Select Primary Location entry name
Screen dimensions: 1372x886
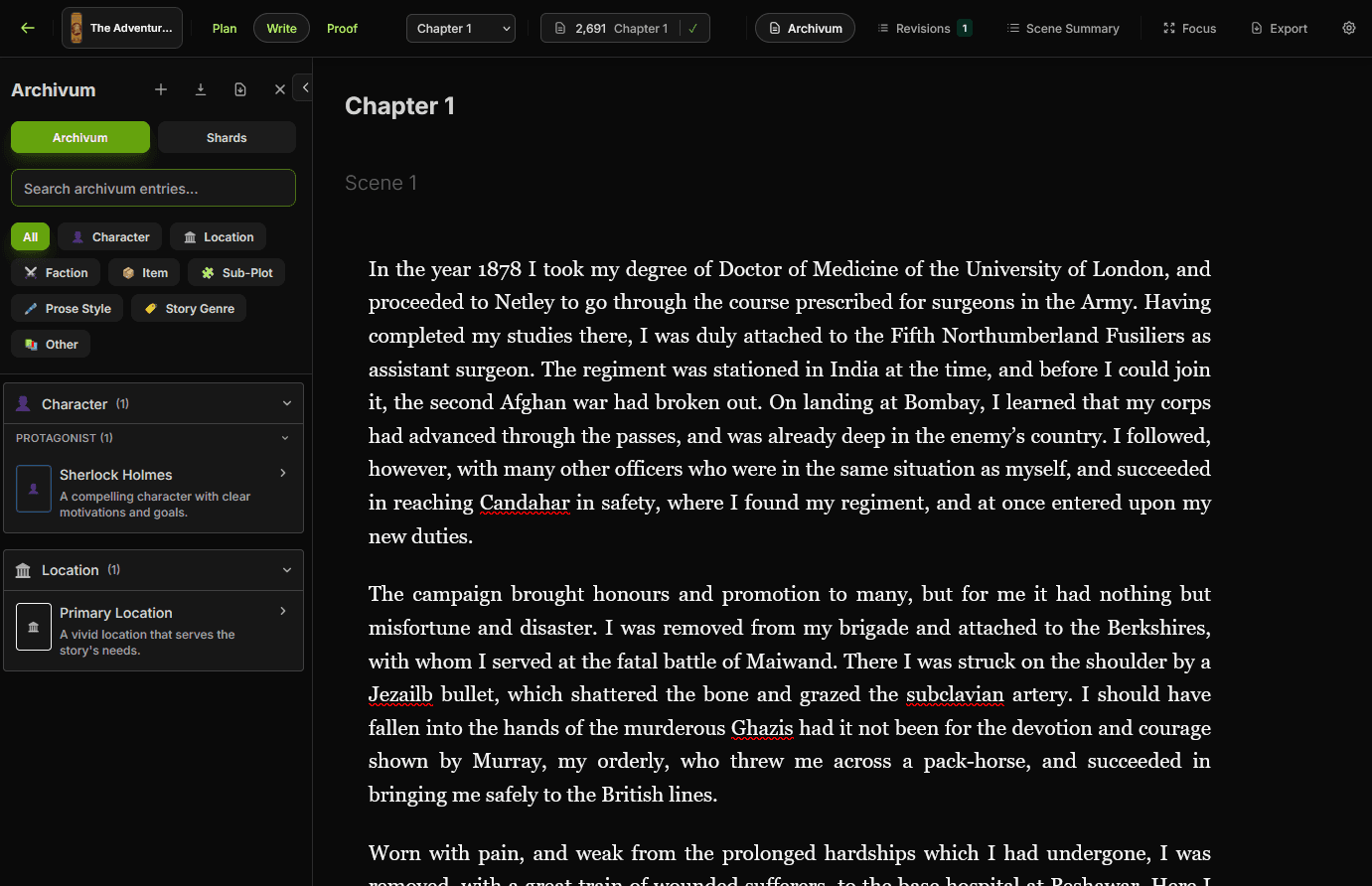115,613
